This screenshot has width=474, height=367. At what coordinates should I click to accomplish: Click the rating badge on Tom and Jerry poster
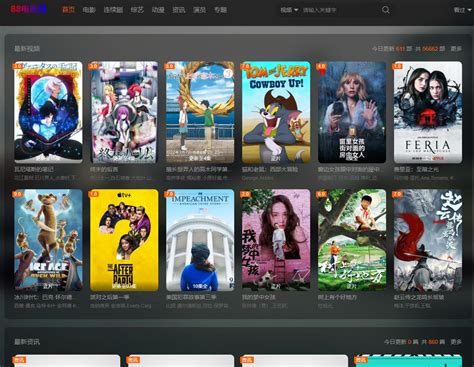246,66
